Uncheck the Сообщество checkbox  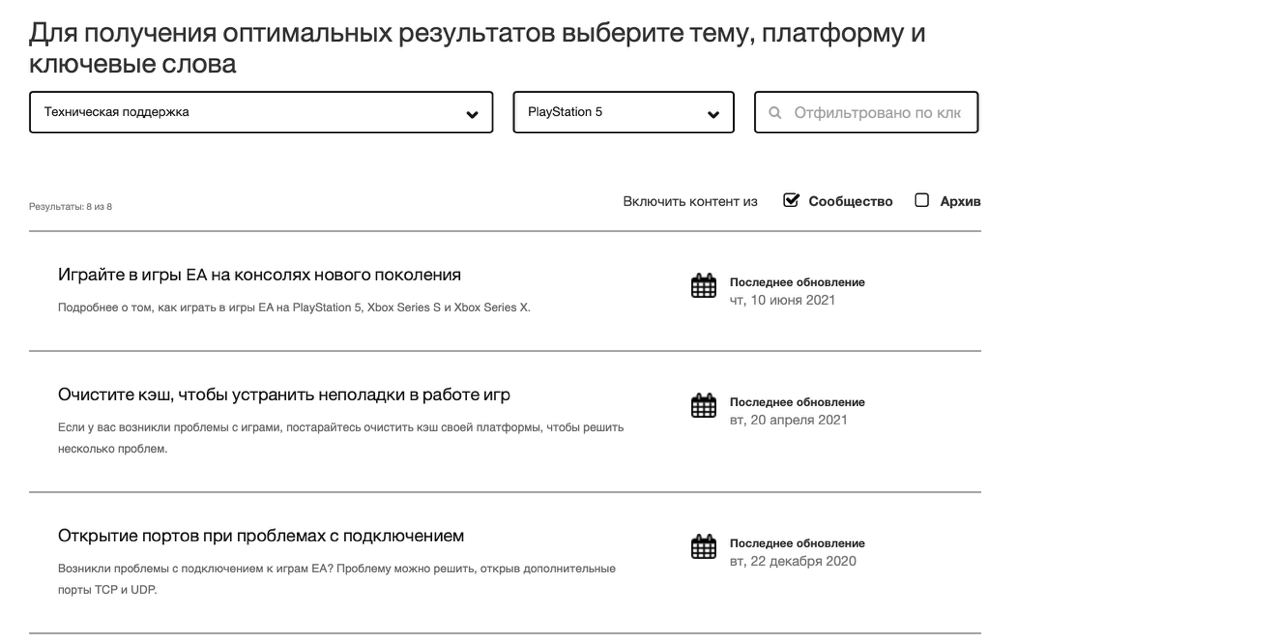(x=791, y=200)
